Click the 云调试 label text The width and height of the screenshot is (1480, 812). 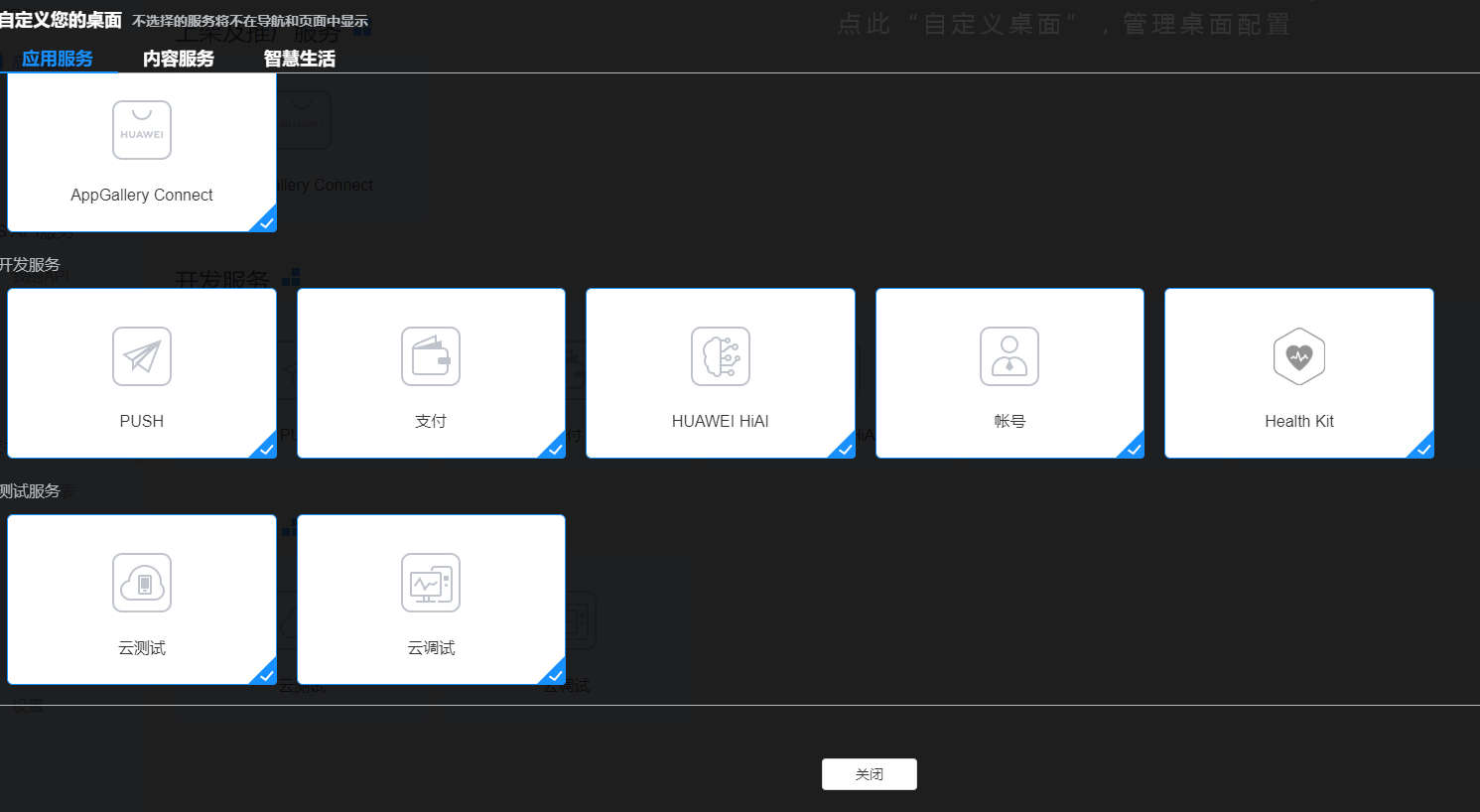[x=431, y=647]
